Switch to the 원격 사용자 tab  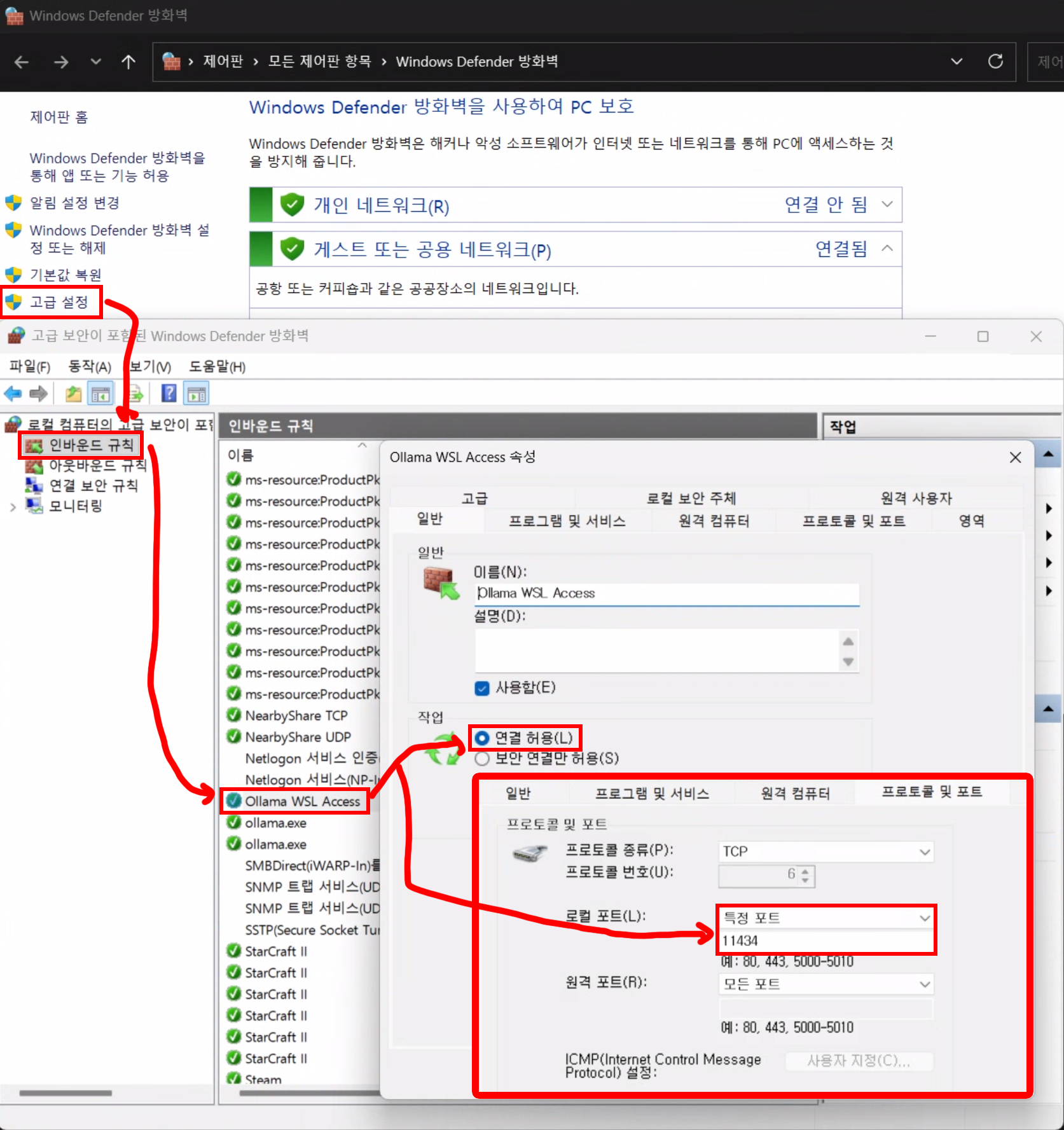(916, 499)
